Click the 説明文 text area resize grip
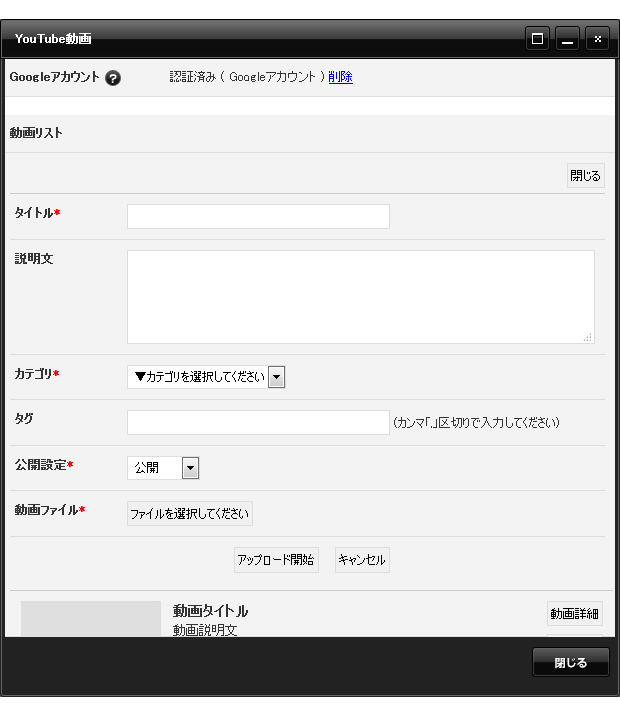620x725 pixels. (588, 338)
